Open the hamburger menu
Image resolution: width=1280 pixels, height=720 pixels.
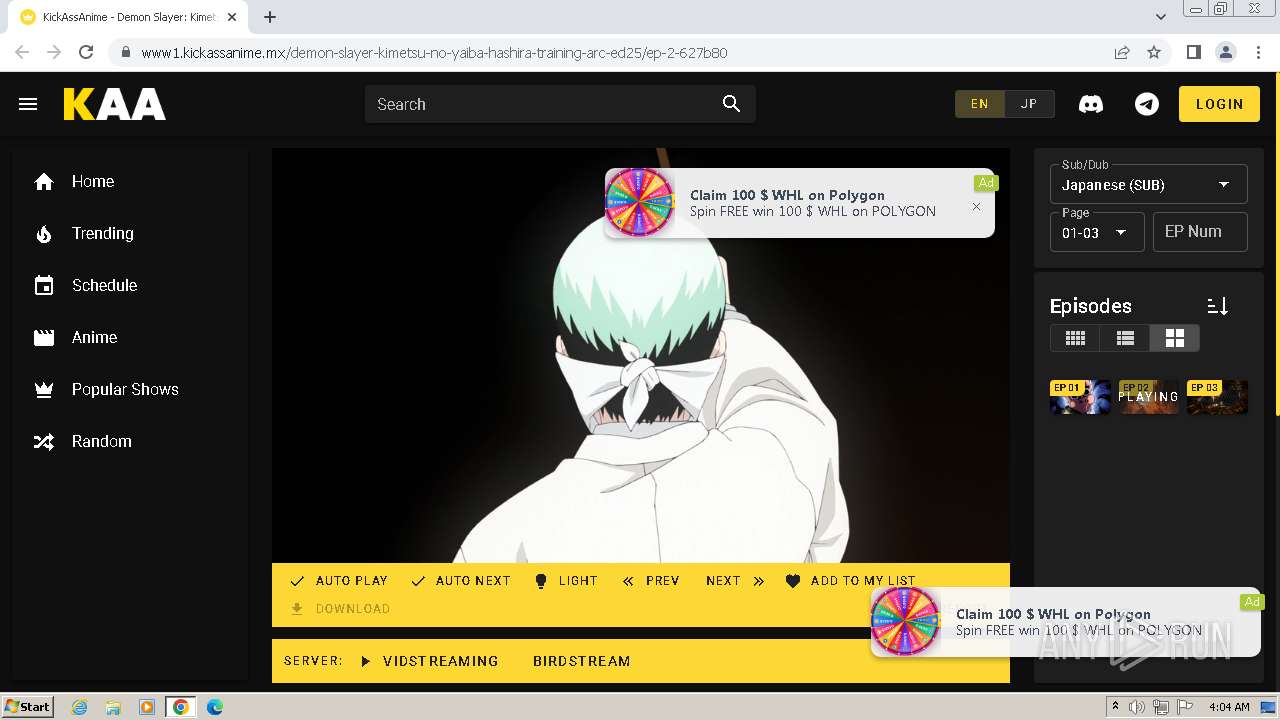tap(28, 104)
